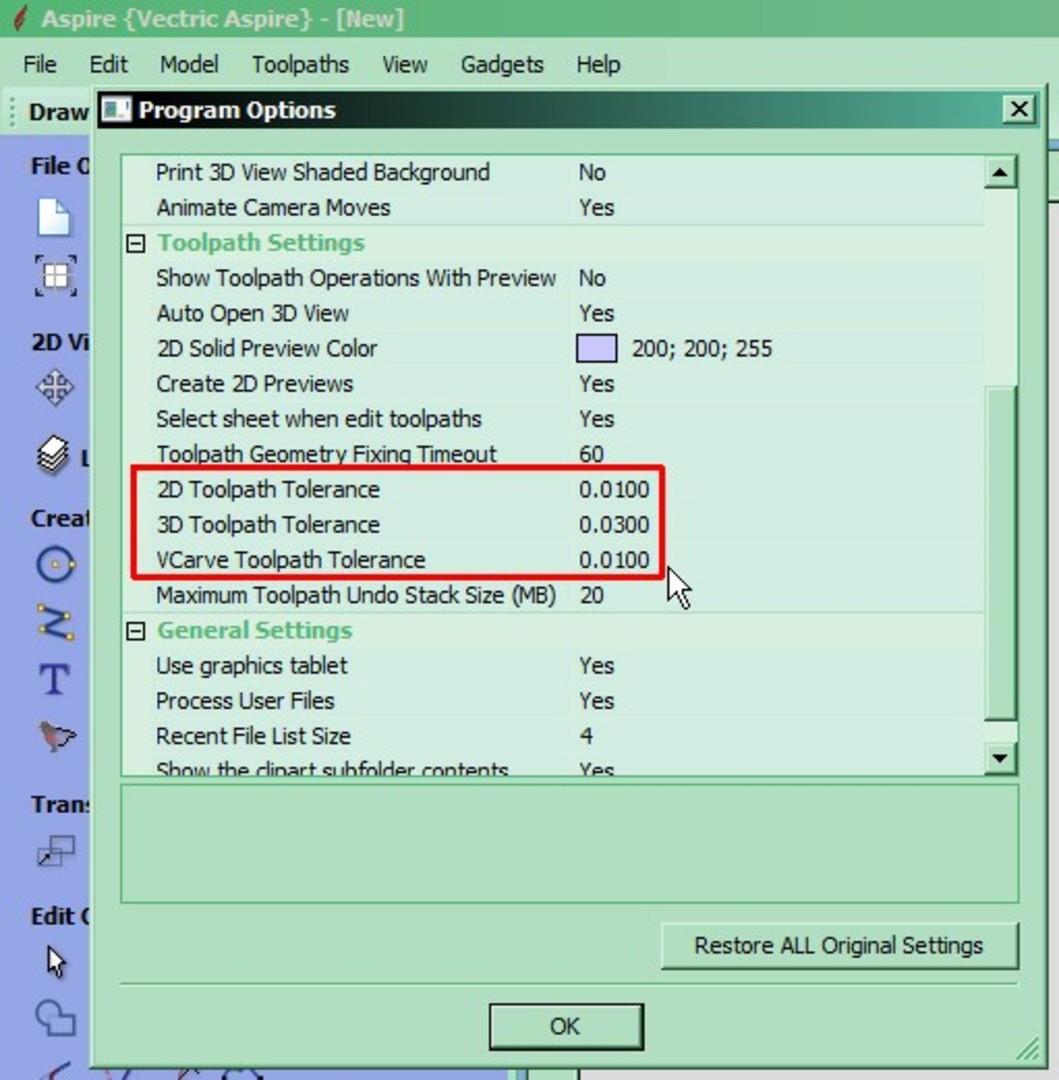Open the Edit menu
This screenshot has width=1059, height=1080.
[108, 65]
